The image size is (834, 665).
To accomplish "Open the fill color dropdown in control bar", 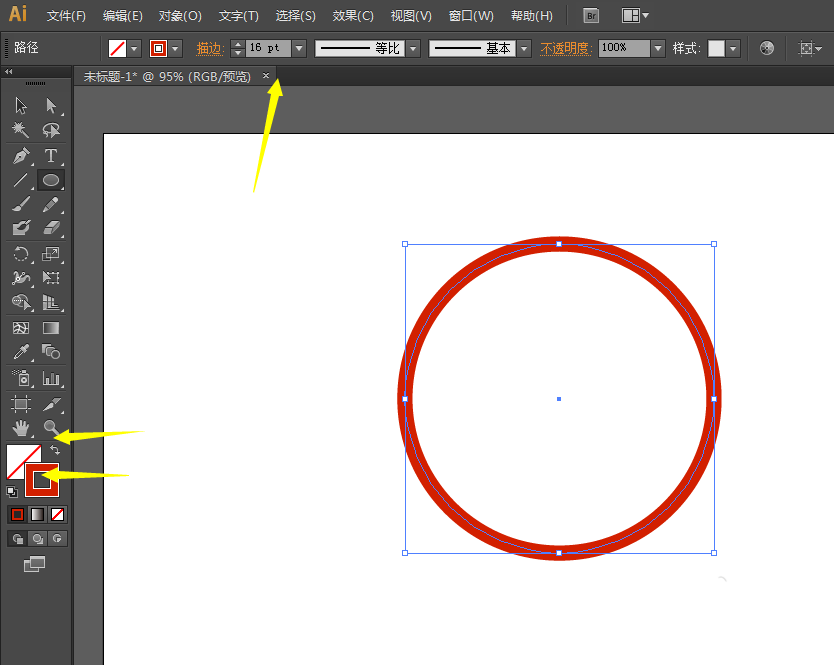I will (x=134, y=48).
